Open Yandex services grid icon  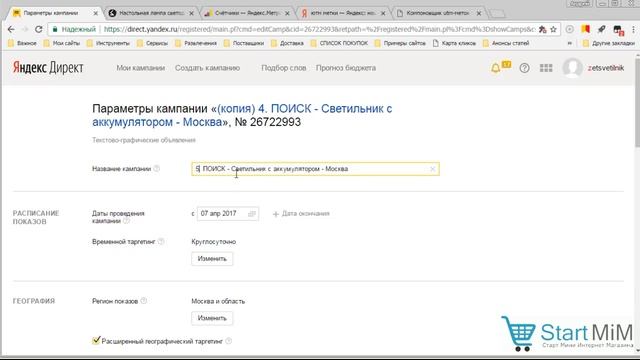[546, 68]
